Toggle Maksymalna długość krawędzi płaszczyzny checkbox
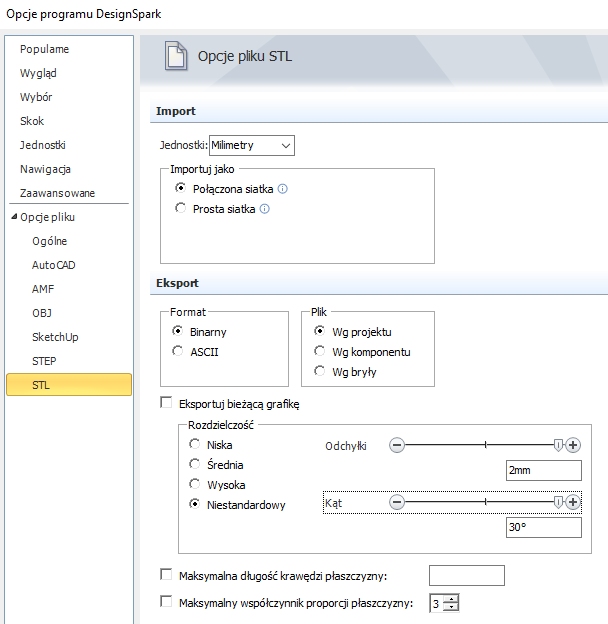Viewport: 608px width, 624px height. (166, 574)
